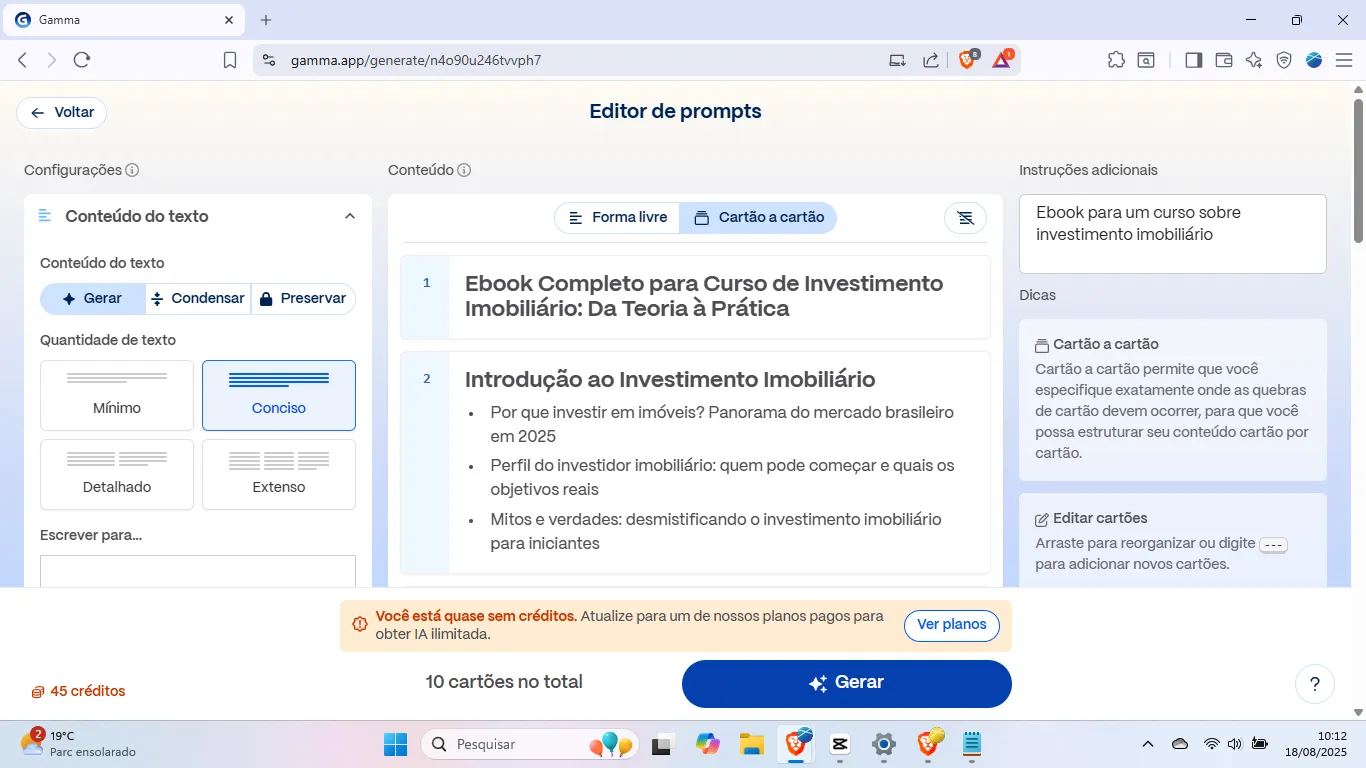
Task: Click the Ver planos button
Action: (952, 625)
